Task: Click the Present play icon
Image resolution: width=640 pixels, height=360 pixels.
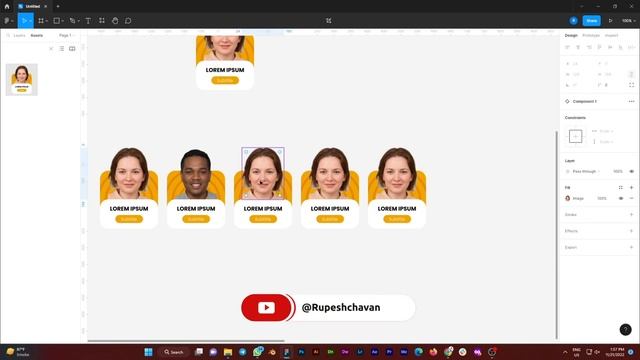Action: (611, 20)
